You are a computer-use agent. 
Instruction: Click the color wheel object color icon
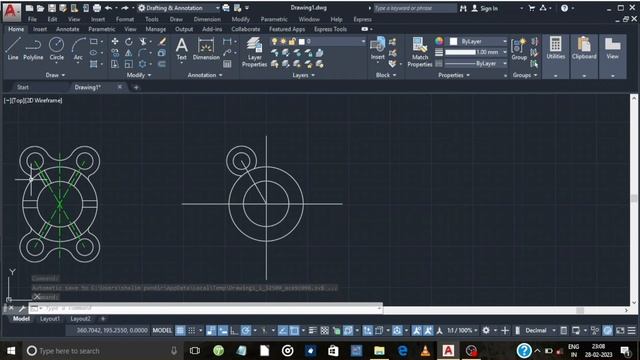[439, 41]
